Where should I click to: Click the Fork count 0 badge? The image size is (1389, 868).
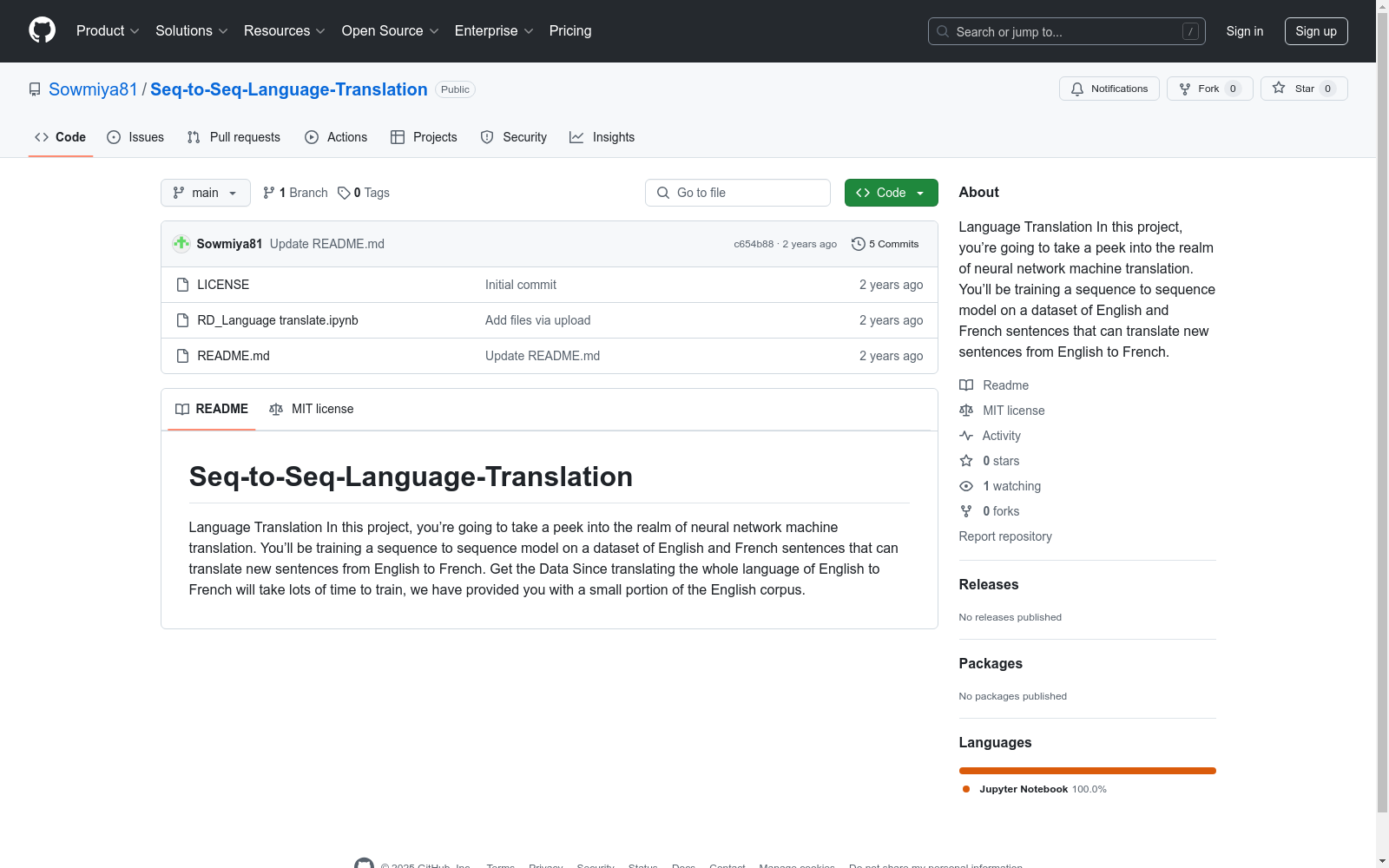click(1233, 89)
